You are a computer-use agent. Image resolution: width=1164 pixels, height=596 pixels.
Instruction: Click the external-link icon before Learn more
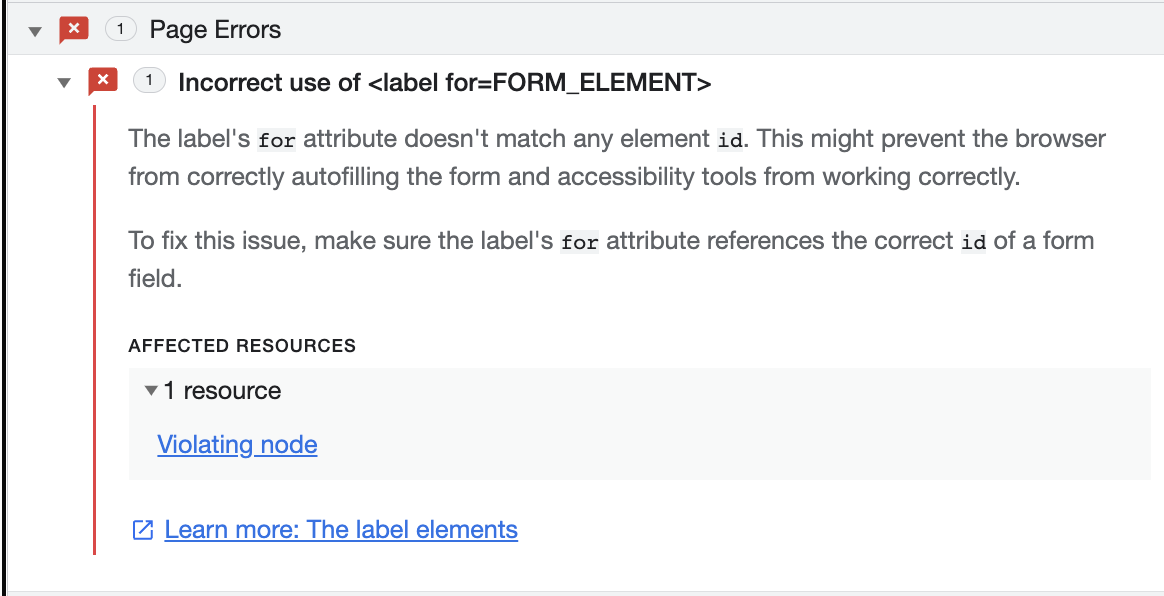[143, 529]
